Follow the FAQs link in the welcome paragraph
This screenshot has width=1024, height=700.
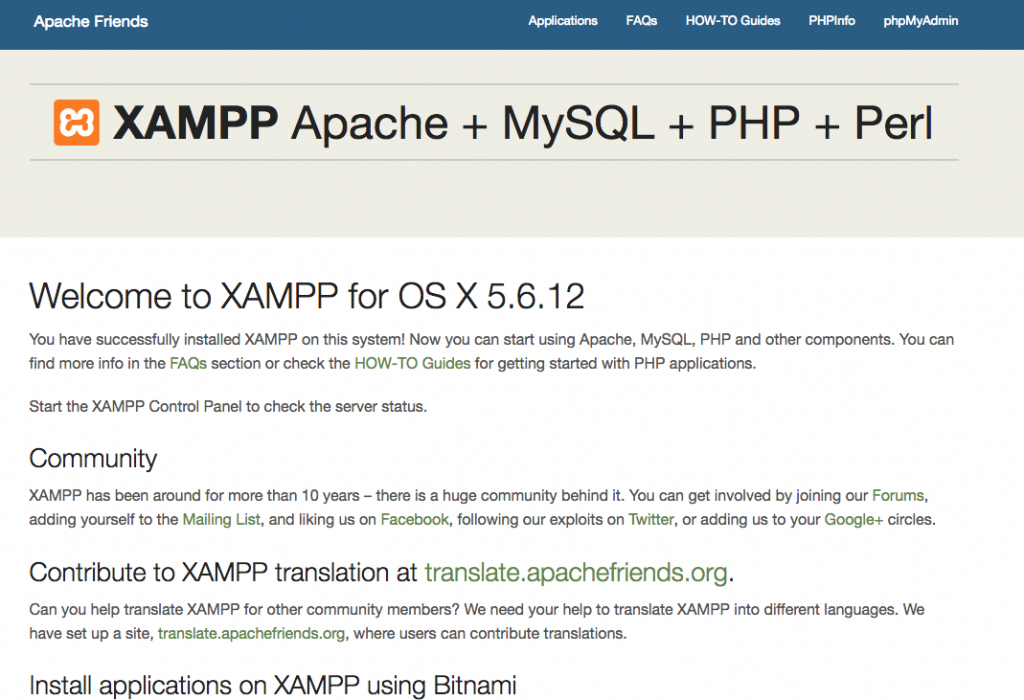(188, 364)
